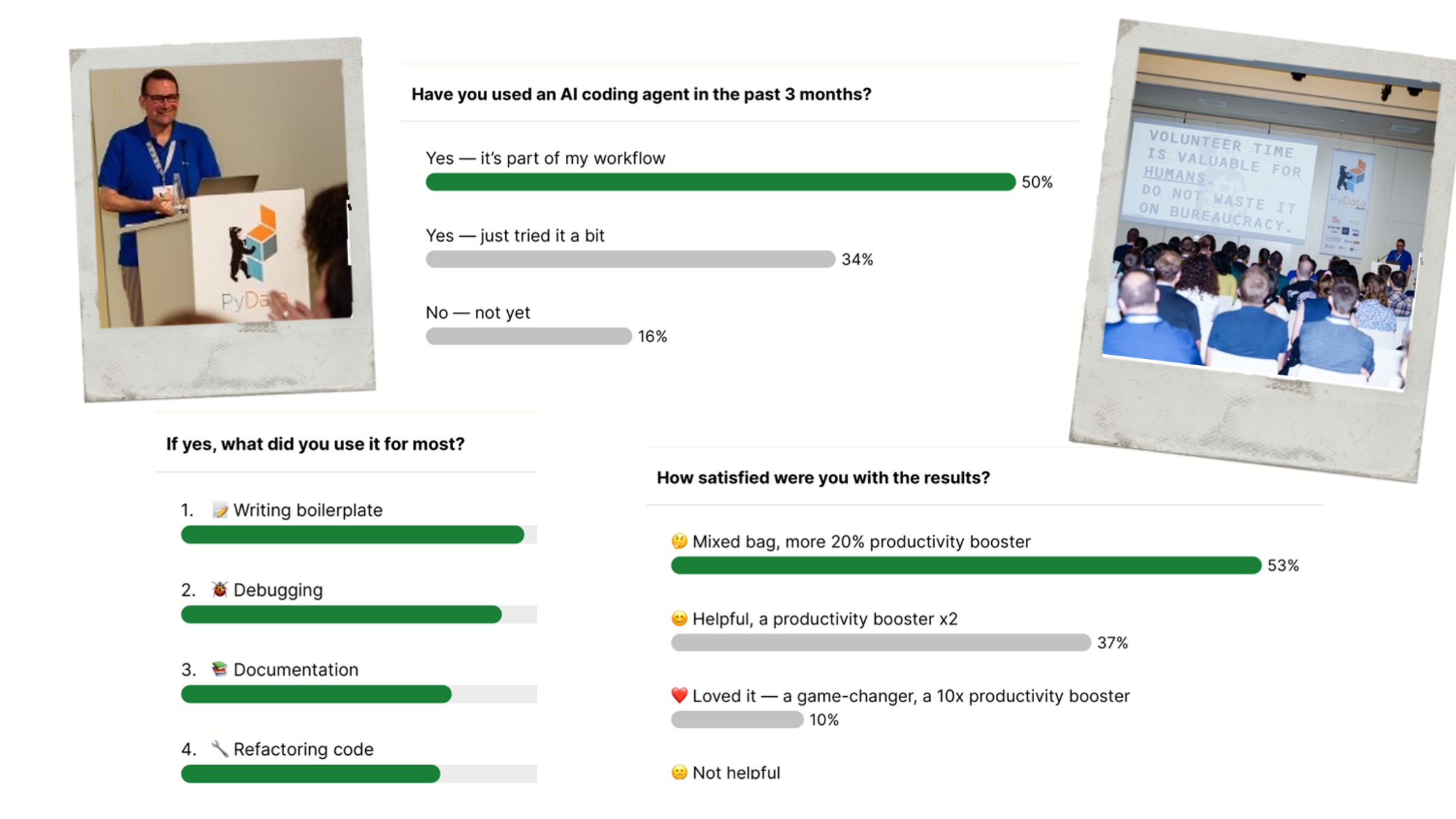Click the smiling emoji next to Helpful

(679, 618)
